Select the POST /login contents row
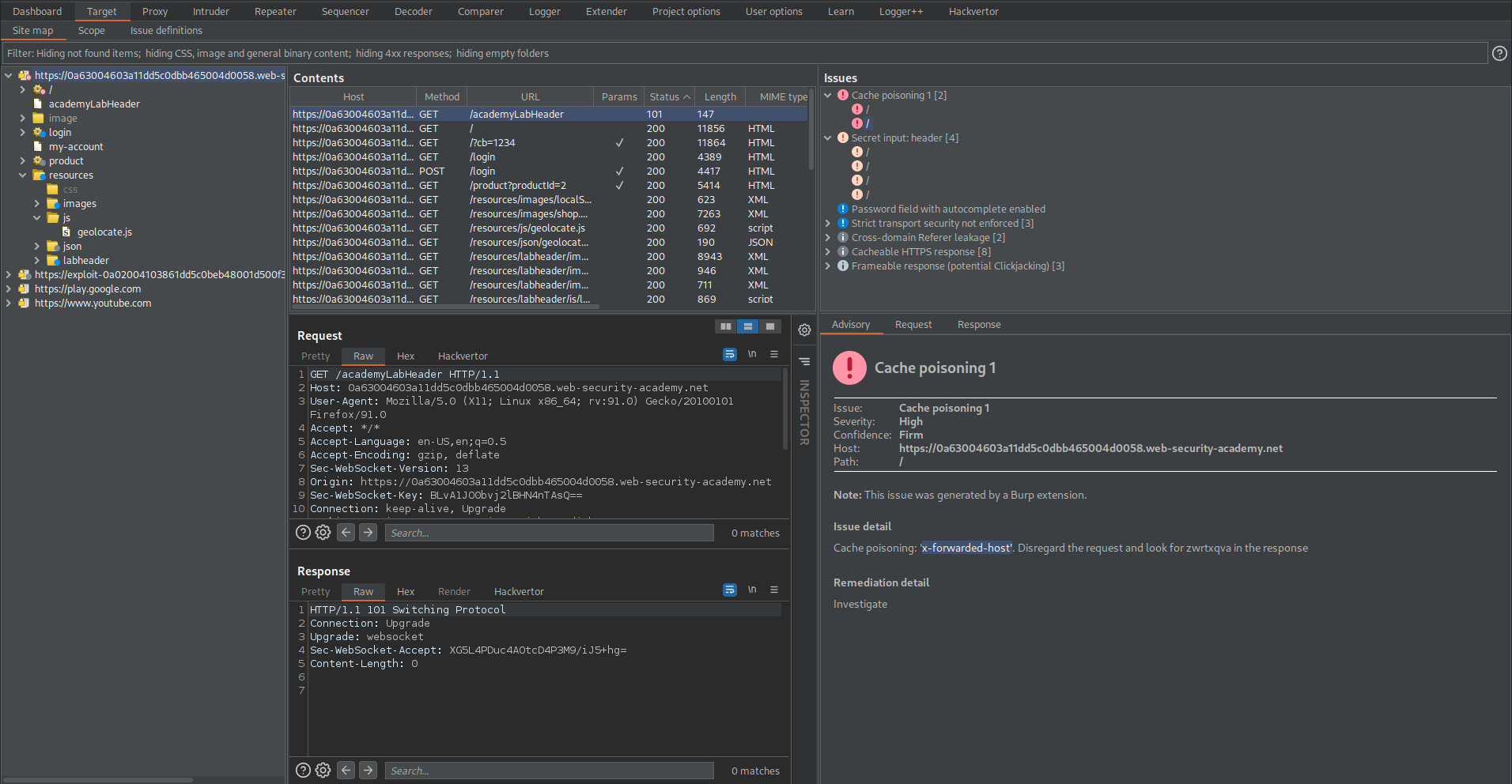Image resolution: width=1512 pixels, height=784 pixels. [549, 171]
